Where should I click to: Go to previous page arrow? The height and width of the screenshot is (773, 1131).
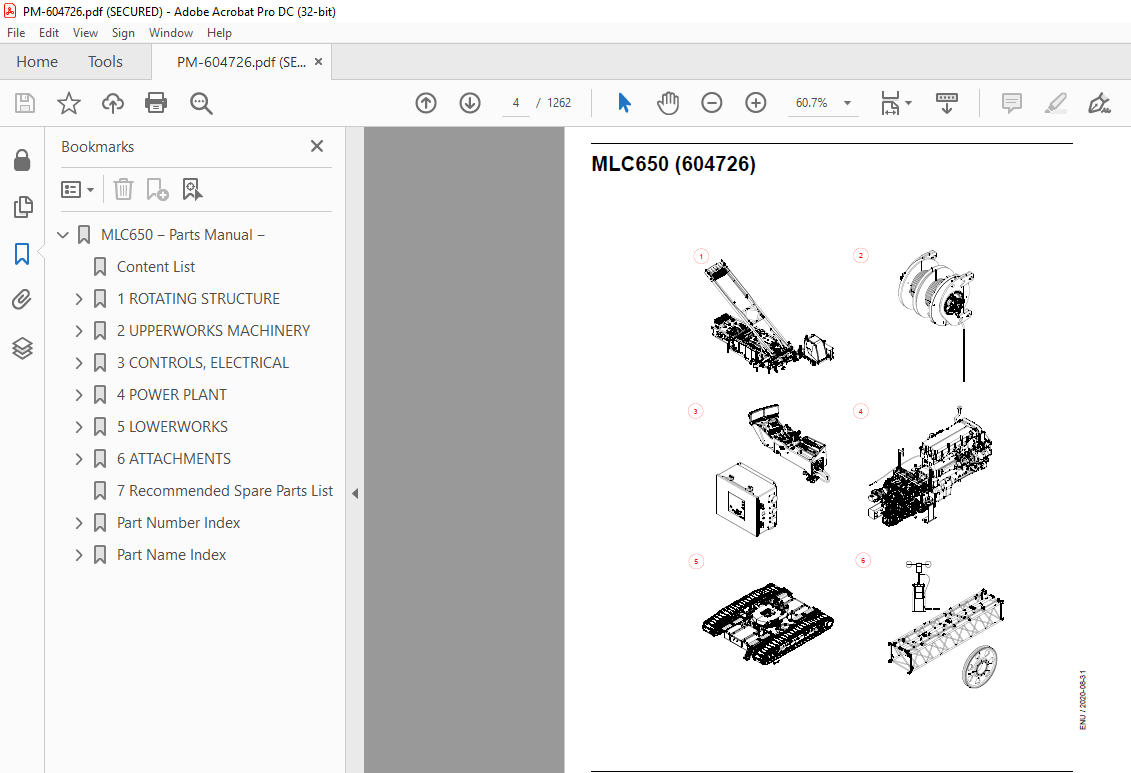point(426,103)
